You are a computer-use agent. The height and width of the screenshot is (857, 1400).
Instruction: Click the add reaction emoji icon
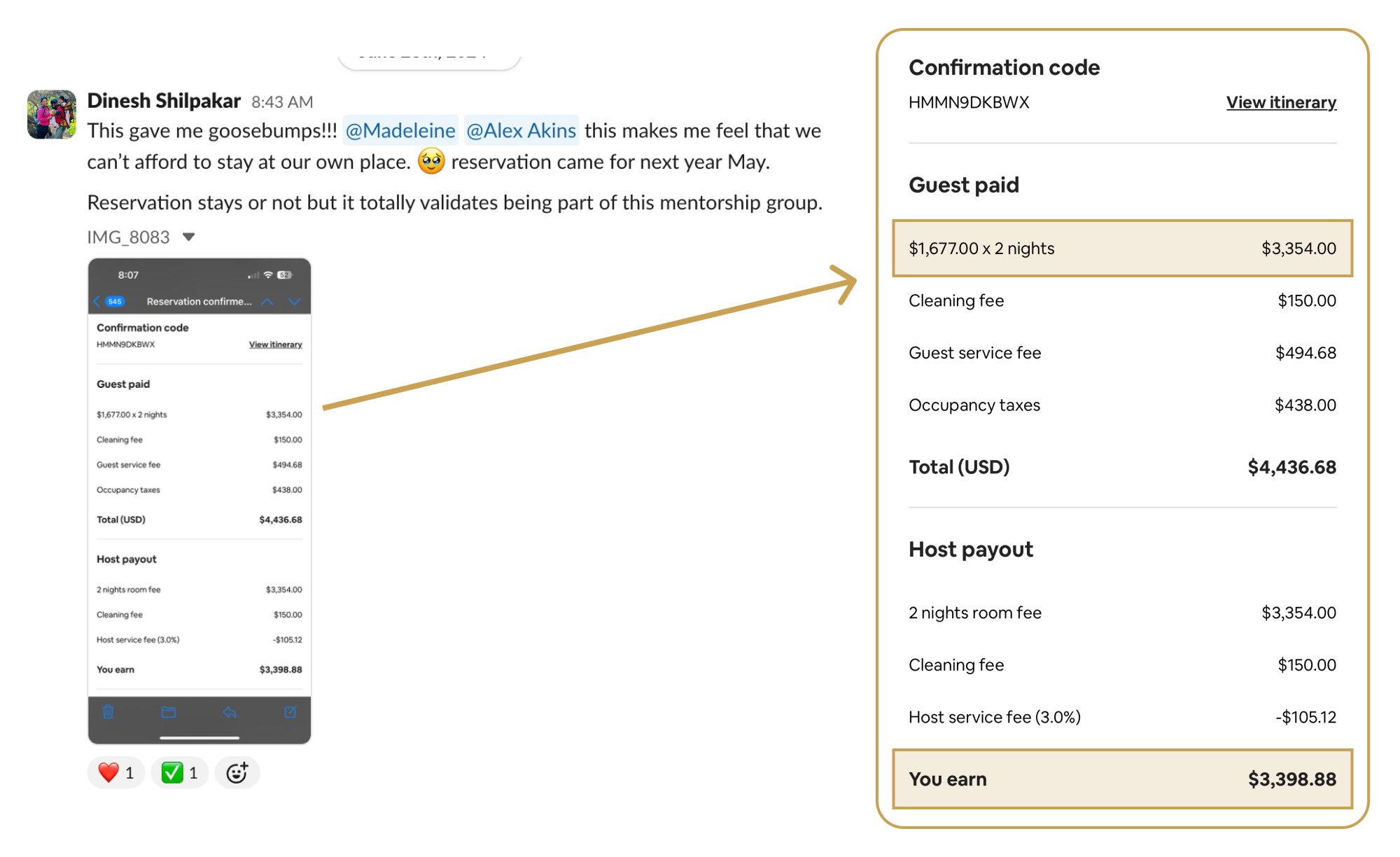pyautogui.click(x=237, y=773)
